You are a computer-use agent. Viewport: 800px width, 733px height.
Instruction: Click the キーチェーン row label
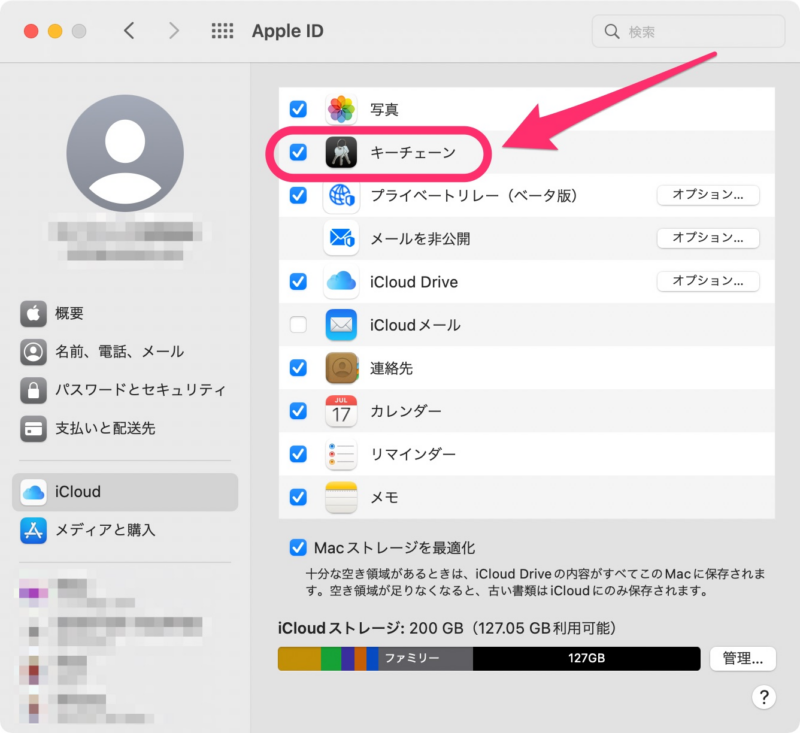pos(413,153)
